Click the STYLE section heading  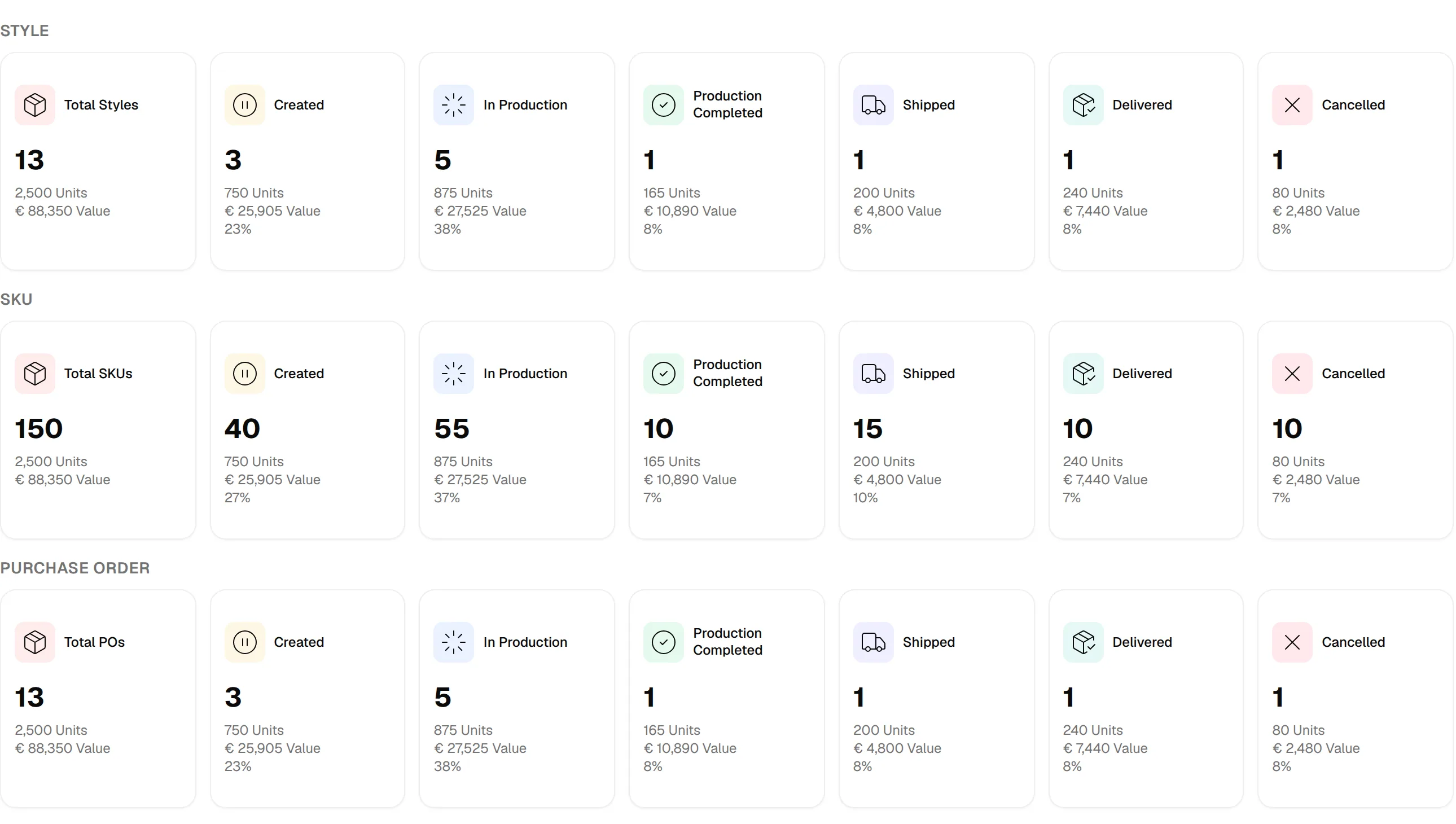[x=24, y=30]
